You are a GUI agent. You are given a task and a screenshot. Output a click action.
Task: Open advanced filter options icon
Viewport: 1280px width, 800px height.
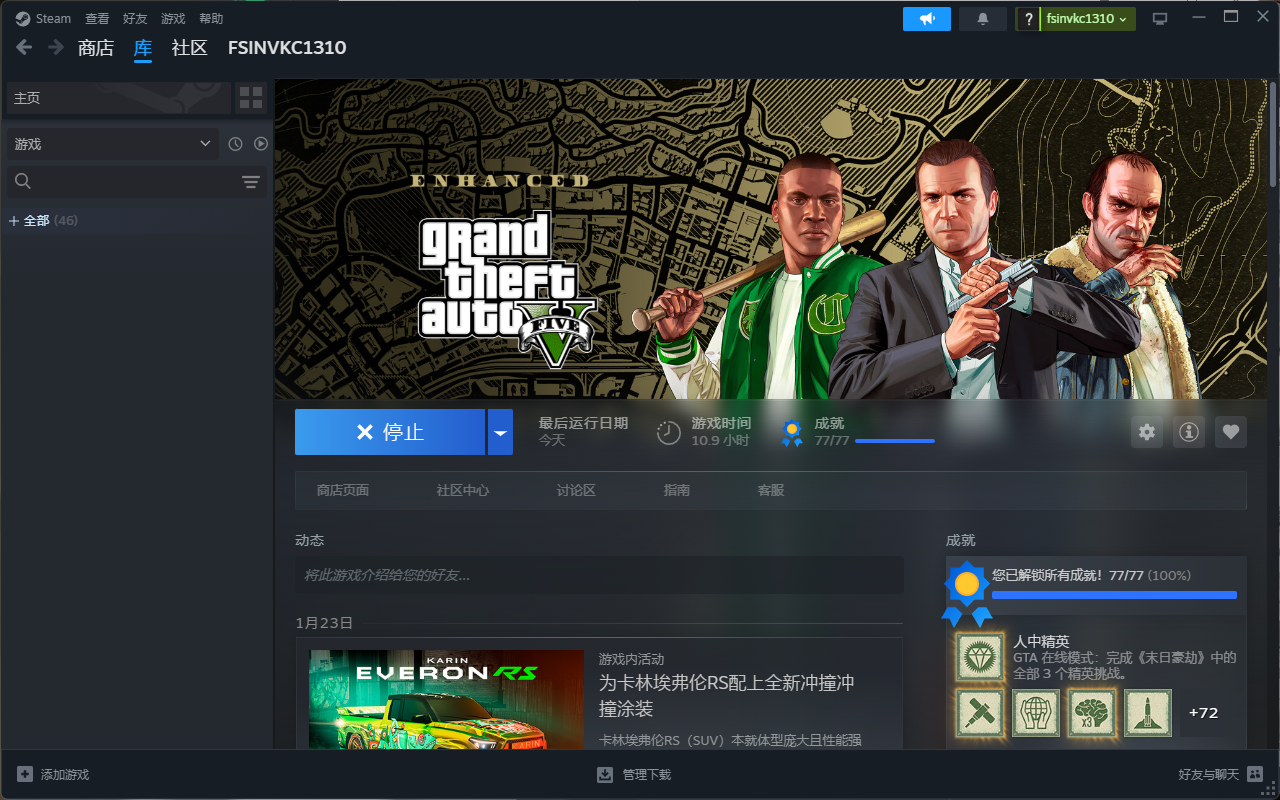click(250, 181)
